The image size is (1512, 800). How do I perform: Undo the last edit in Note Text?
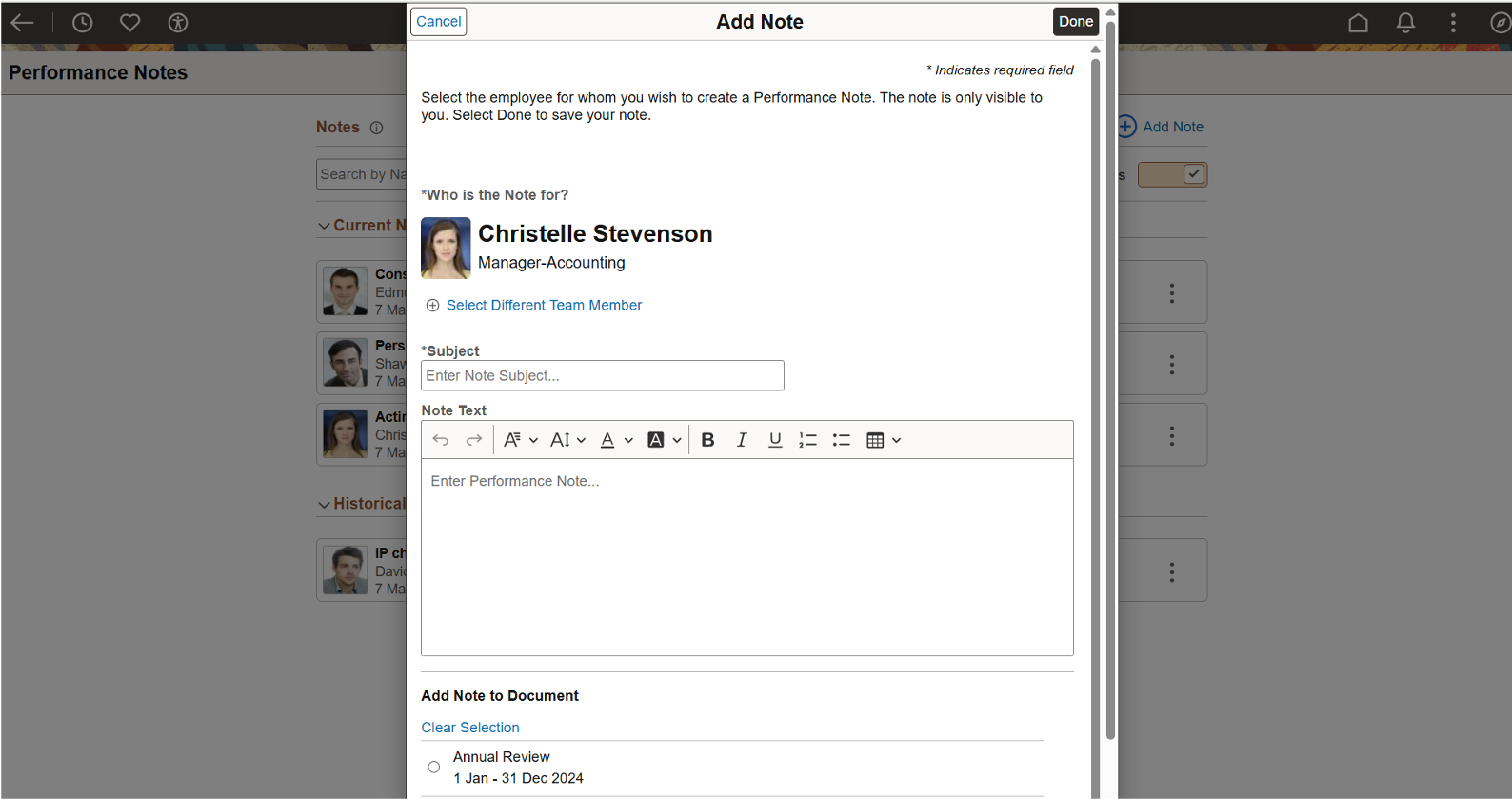[x=440, y=440]
